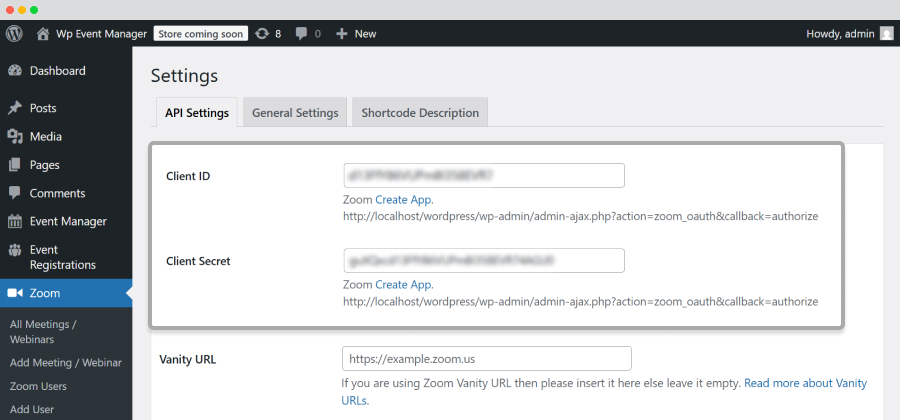Click the Client Secret label
Viewport: 900px width, 420px height.
coord(198,261)
